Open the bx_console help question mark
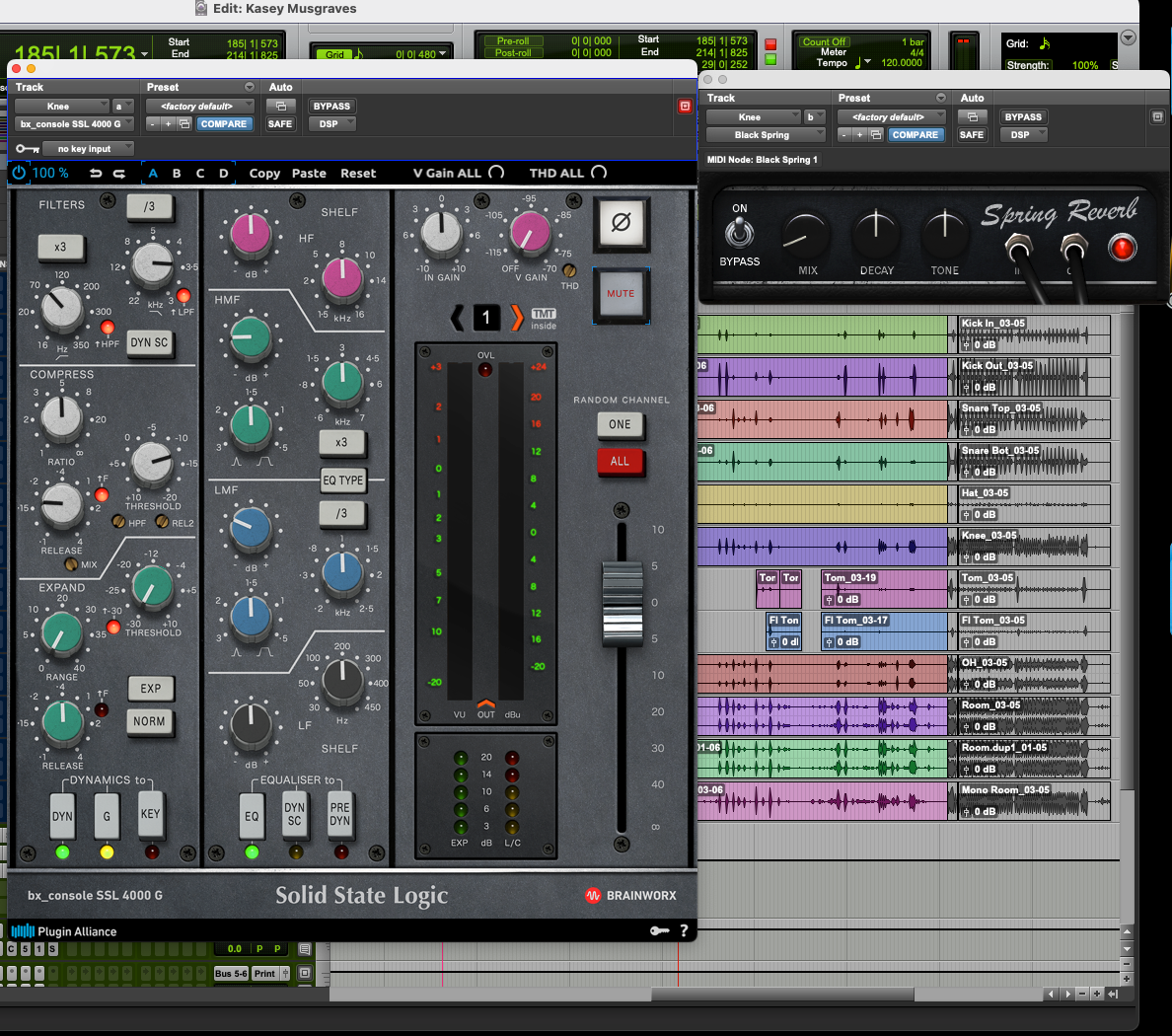 [x=684, y=930]
